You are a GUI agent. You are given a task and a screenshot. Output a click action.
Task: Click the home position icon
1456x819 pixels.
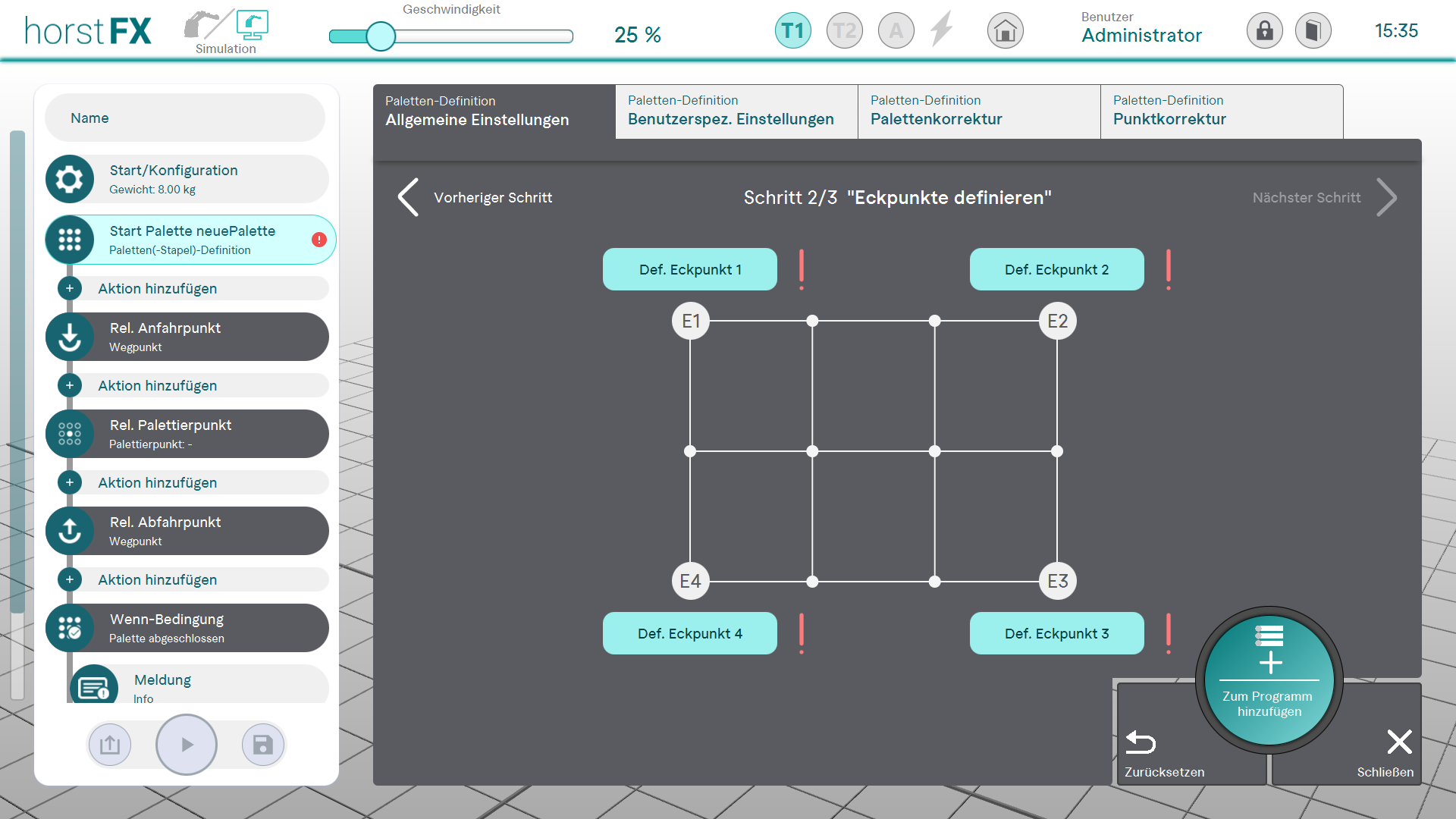(x=1005, y=31)
